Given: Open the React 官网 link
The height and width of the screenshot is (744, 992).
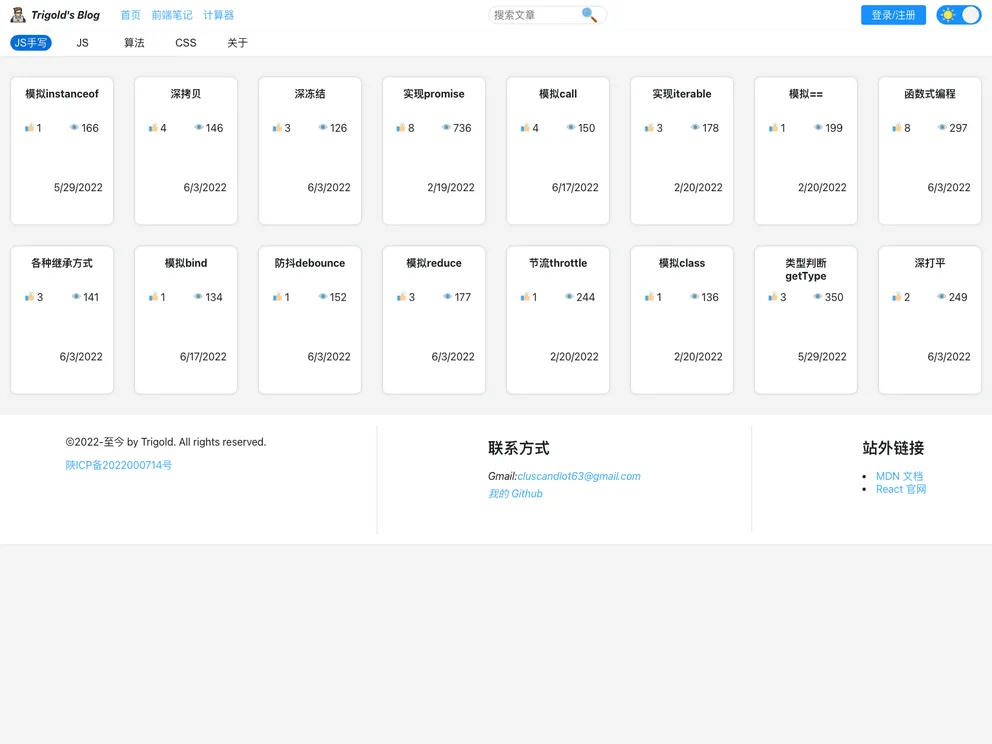Looking at the screenshot, I should [900, 489].
